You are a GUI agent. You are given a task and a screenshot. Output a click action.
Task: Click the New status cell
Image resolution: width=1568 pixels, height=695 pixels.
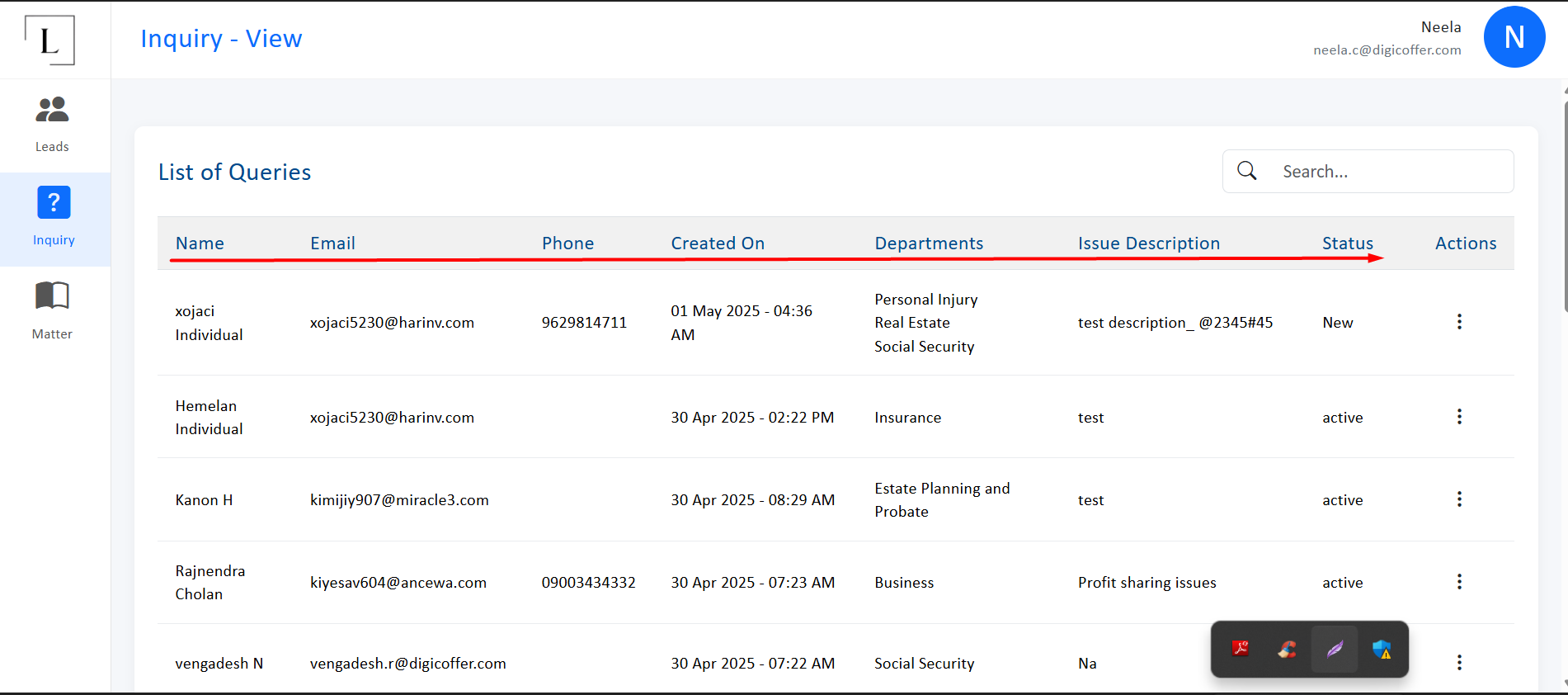coord(1337,323)
